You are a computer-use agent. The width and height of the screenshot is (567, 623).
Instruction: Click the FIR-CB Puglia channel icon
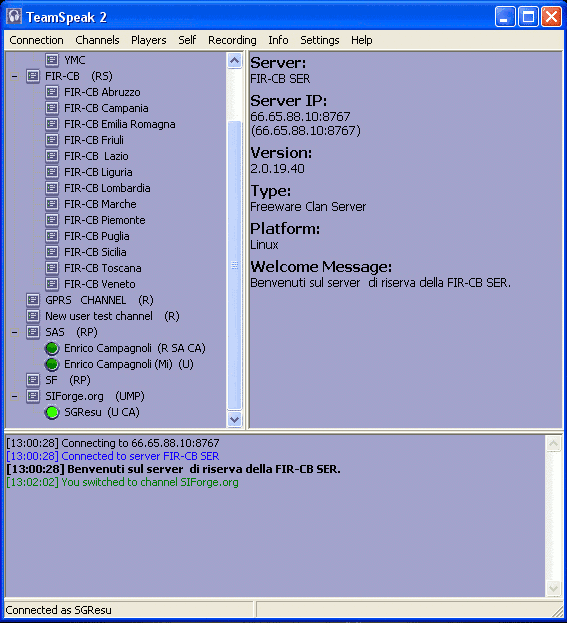[52, 236]
